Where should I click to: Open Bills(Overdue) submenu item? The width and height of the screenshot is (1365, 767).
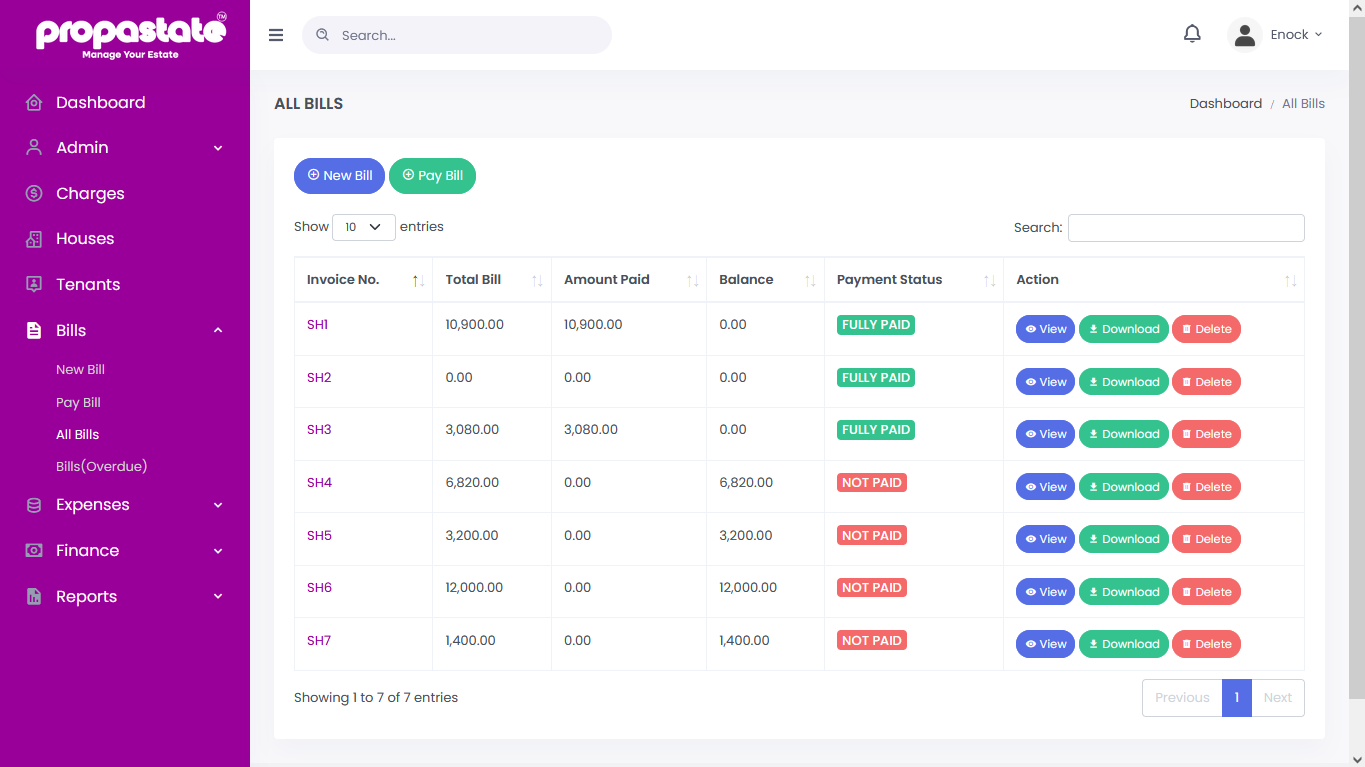tap(102, 467)
